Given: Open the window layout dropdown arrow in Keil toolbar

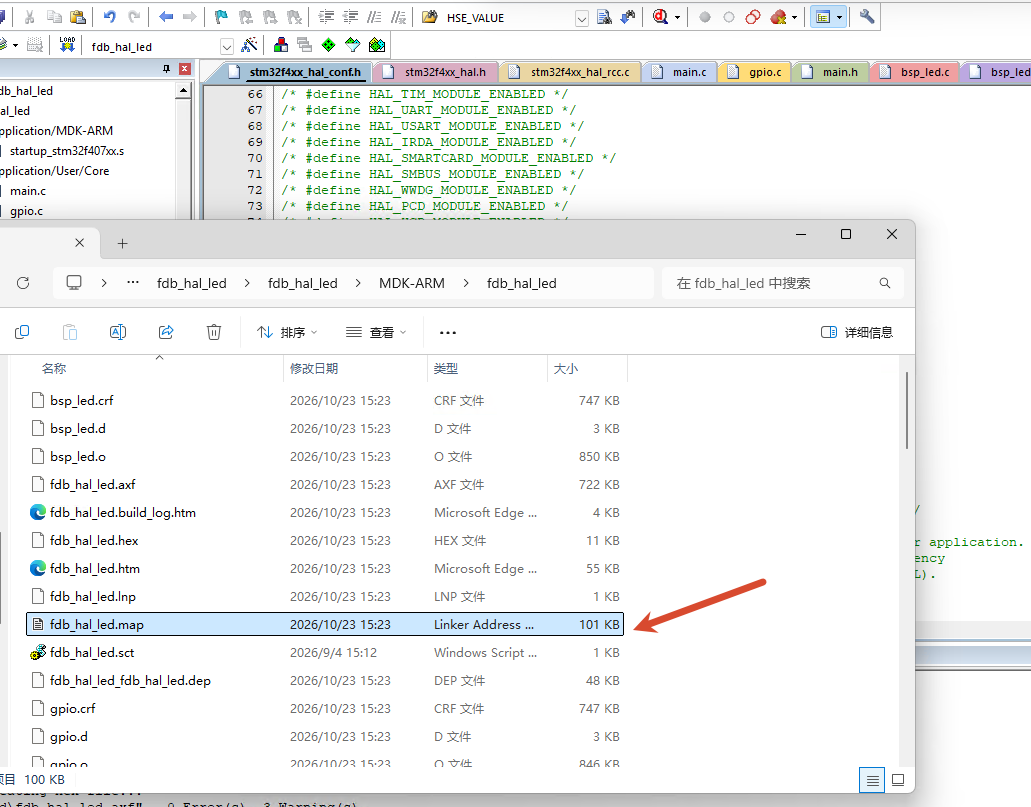Looking at the screenshot, I should tap(840, 18).
